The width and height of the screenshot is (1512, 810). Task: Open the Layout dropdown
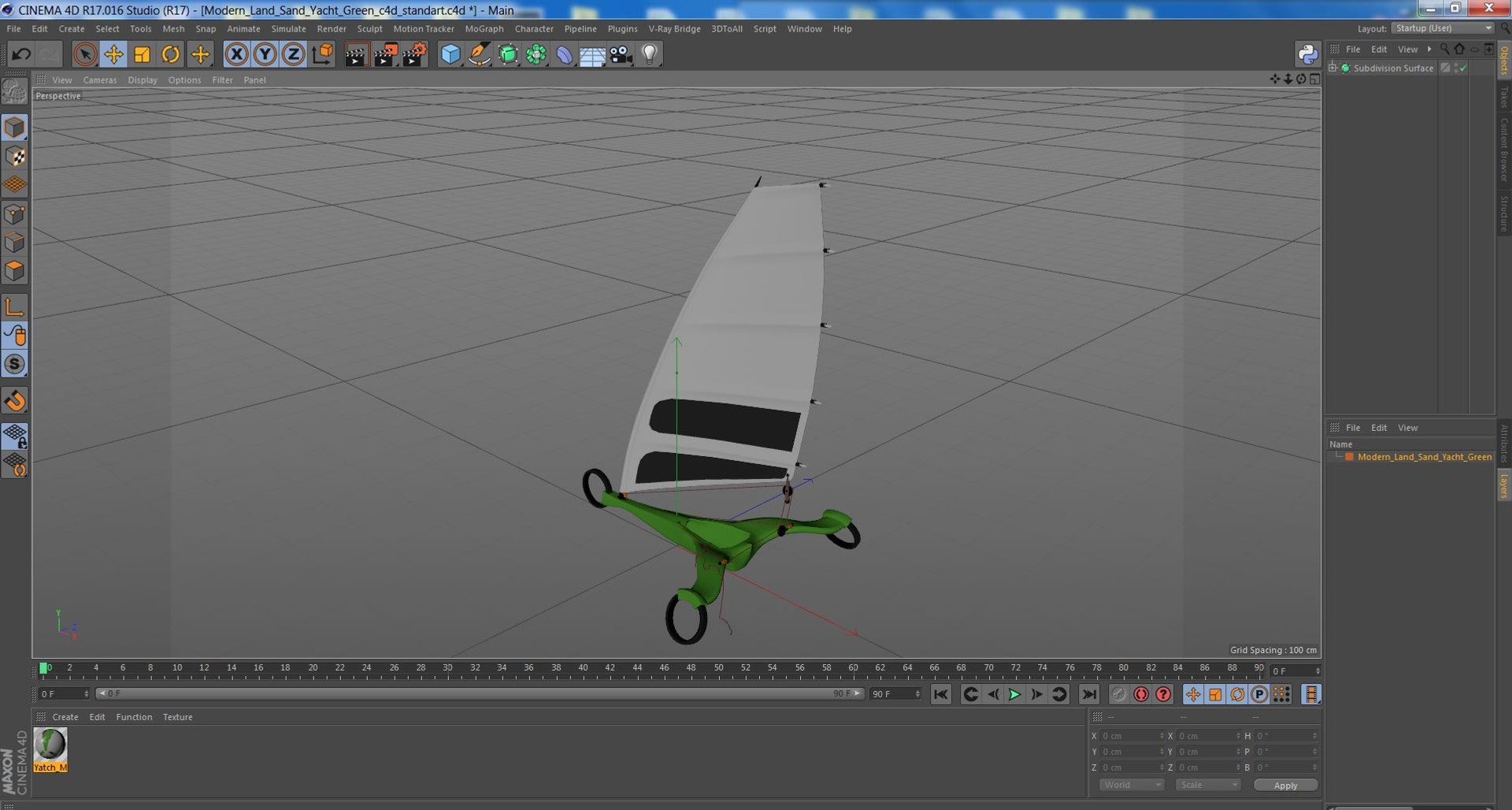(x=1443, y=28)
